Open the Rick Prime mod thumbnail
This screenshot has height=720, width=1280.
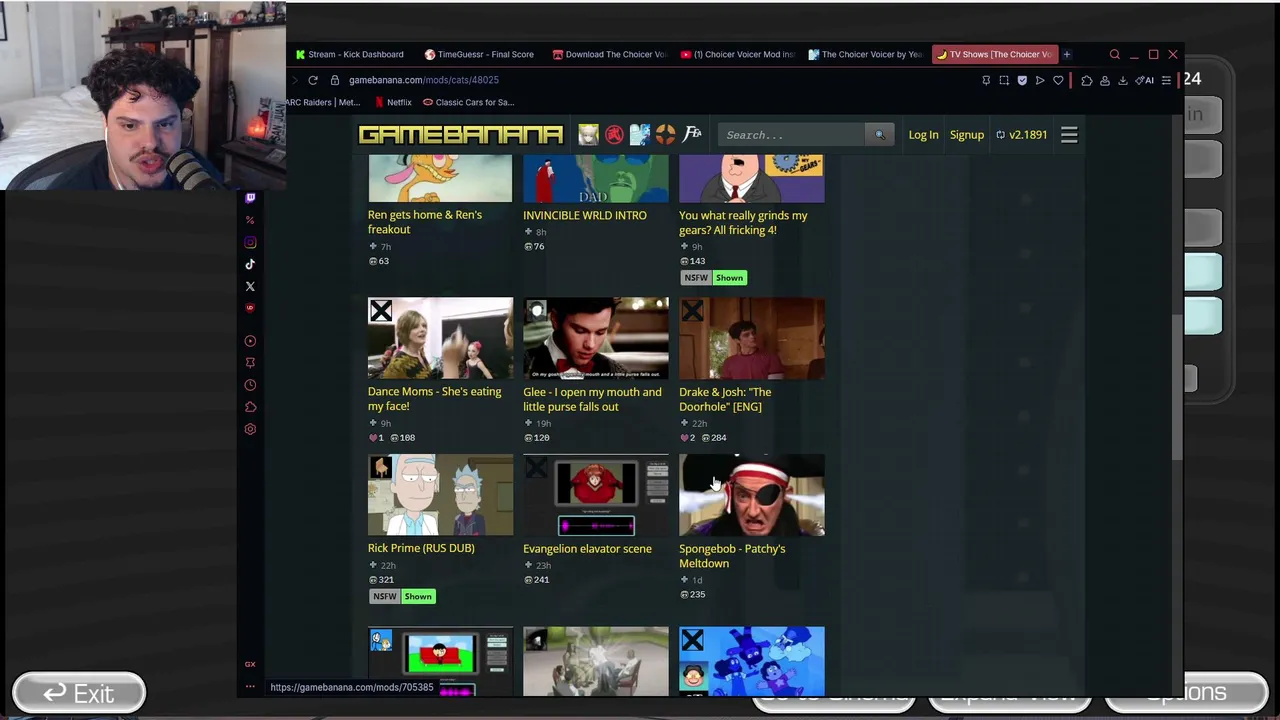click(x=440, y=495)
